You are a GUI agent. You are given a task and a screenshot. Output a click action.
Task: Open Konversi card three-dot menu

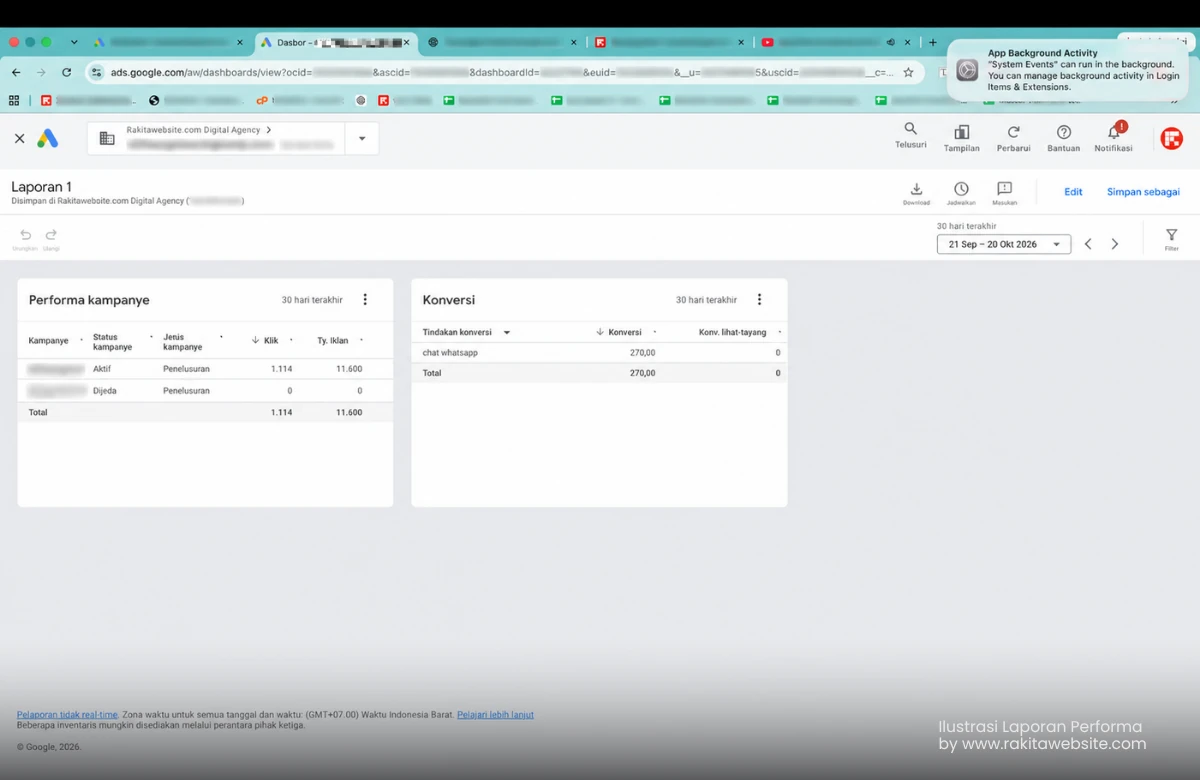pos(759,300)
